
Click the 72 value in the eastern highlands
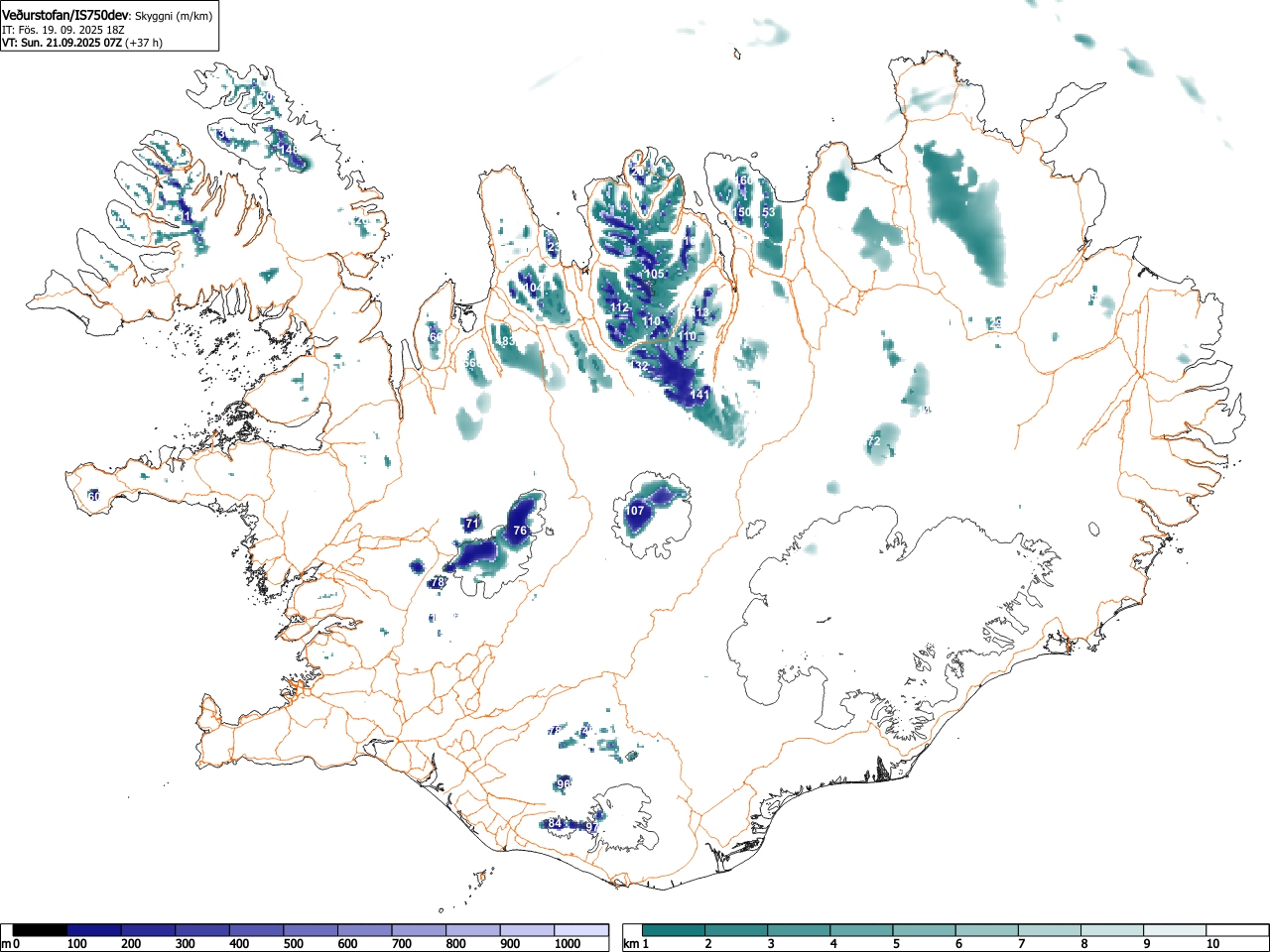click(874, 440)
